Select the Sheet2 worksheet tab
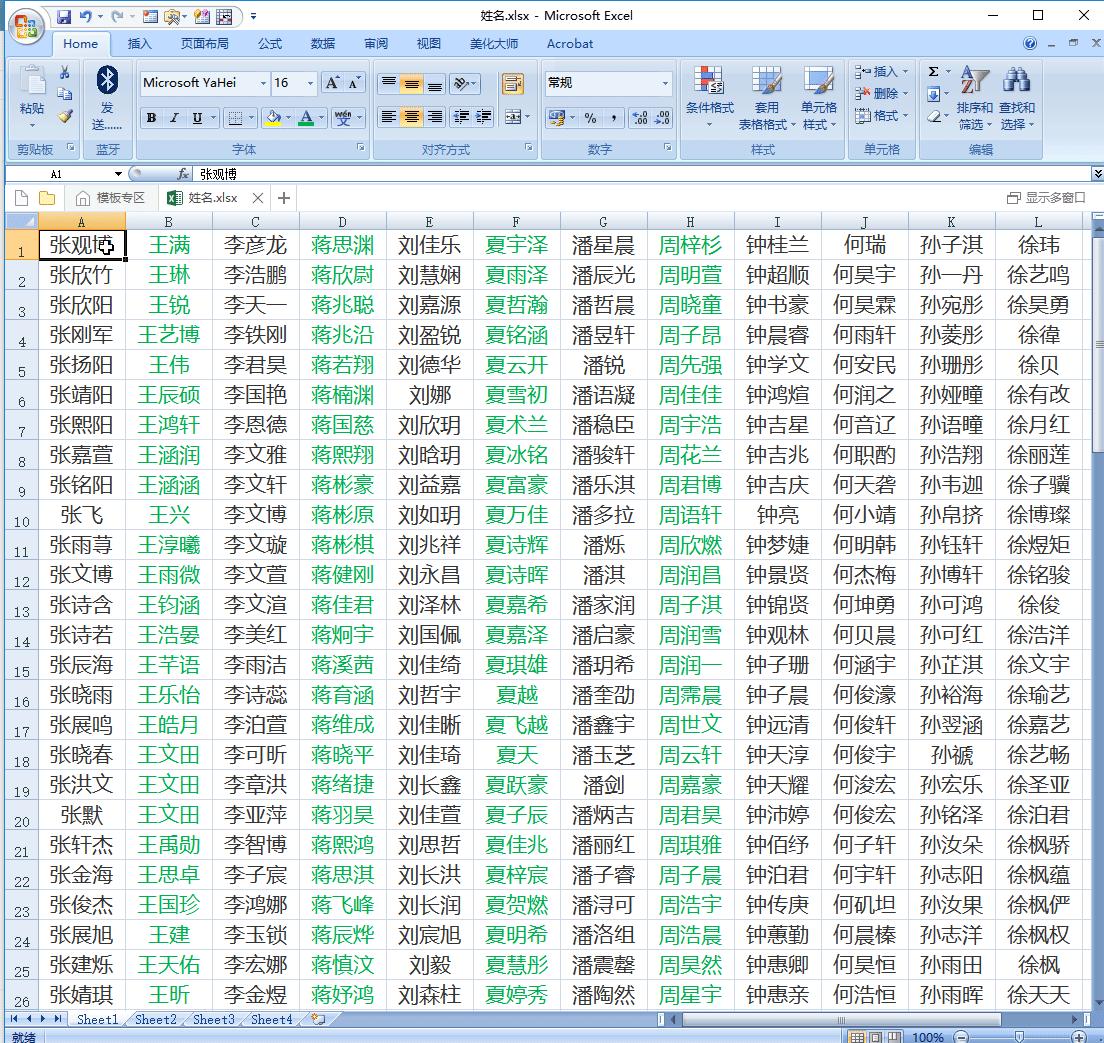1104x1043 pixels. [156, 1020]
